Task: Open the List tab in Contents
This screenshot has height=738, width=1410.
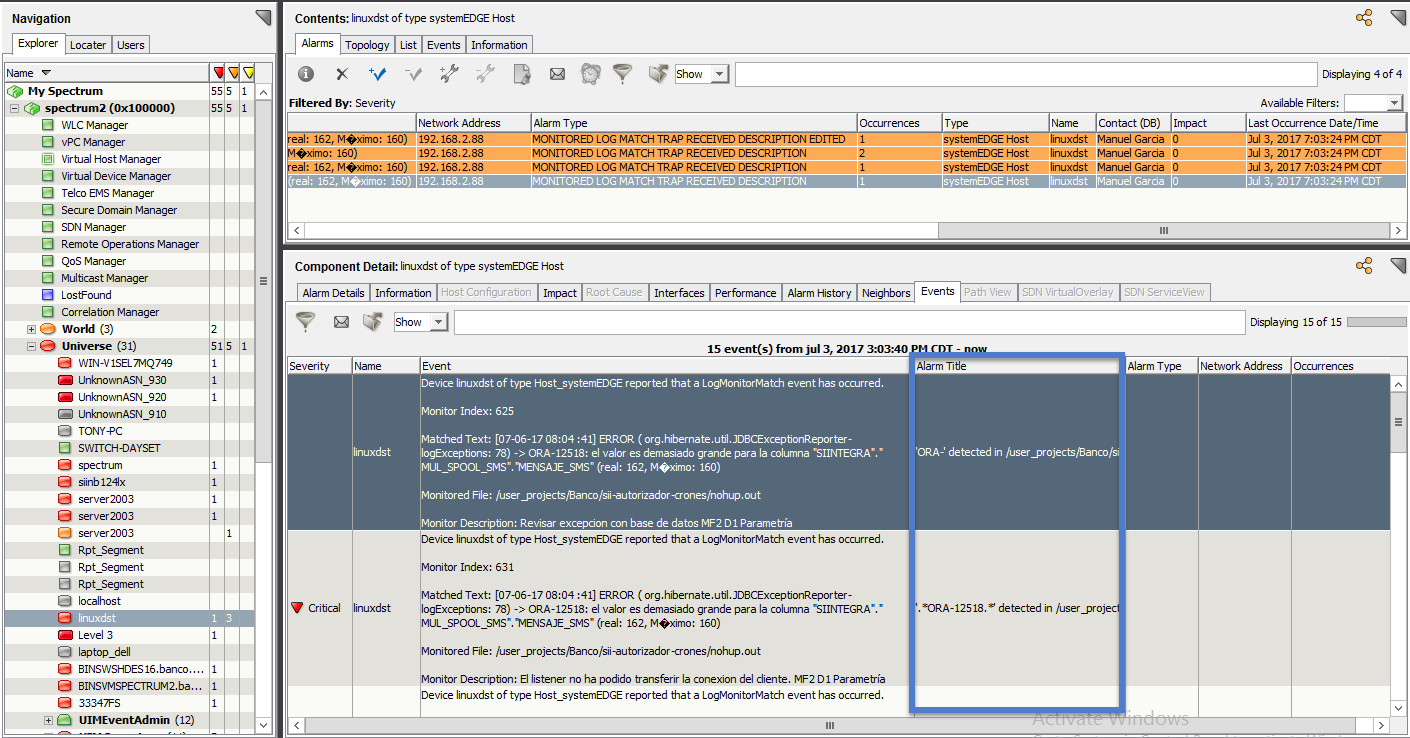Action: pos(408,45)
